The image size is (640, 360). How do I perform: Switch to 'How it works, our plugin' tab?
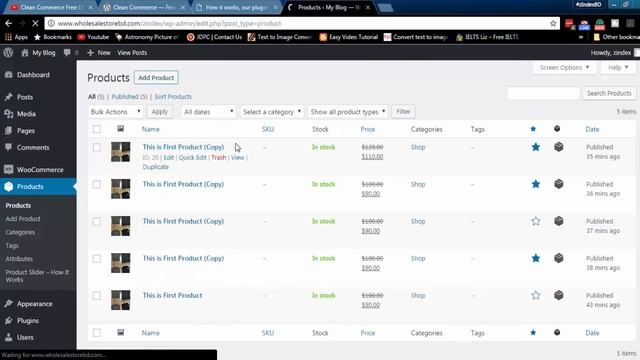tap(236, 7)
